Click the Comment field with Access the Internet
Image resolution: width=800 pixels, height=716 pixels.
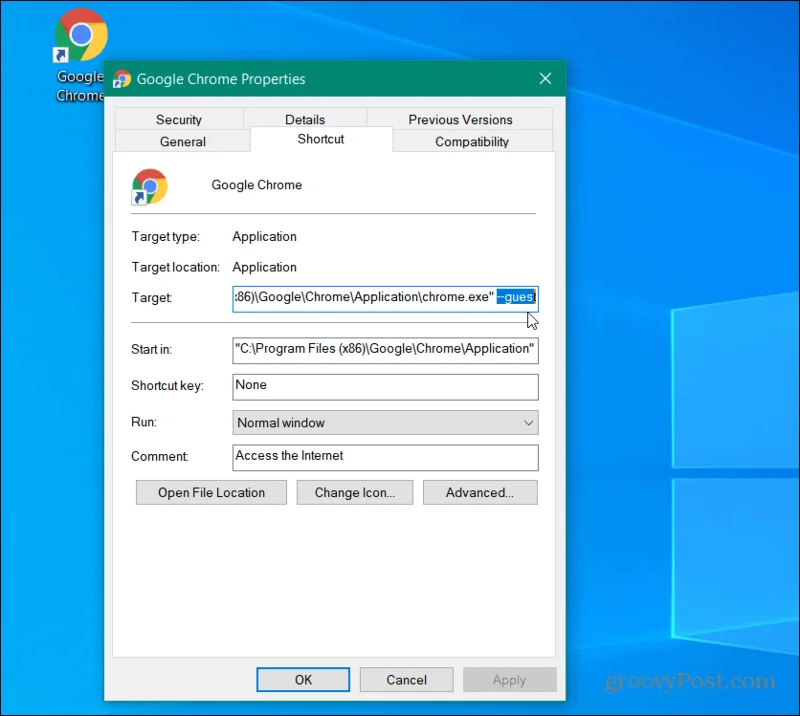(385, 457)
